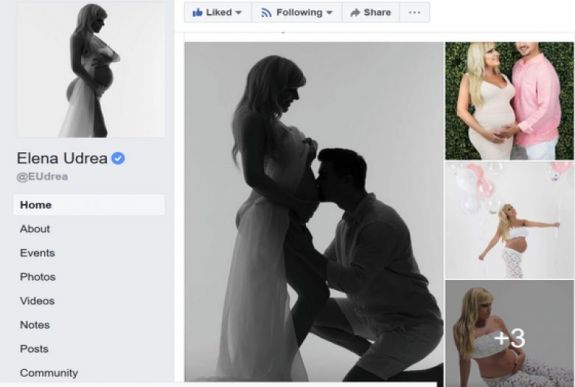
Task: Click the RSS feed icon on Following
Action: coord(266,13)
